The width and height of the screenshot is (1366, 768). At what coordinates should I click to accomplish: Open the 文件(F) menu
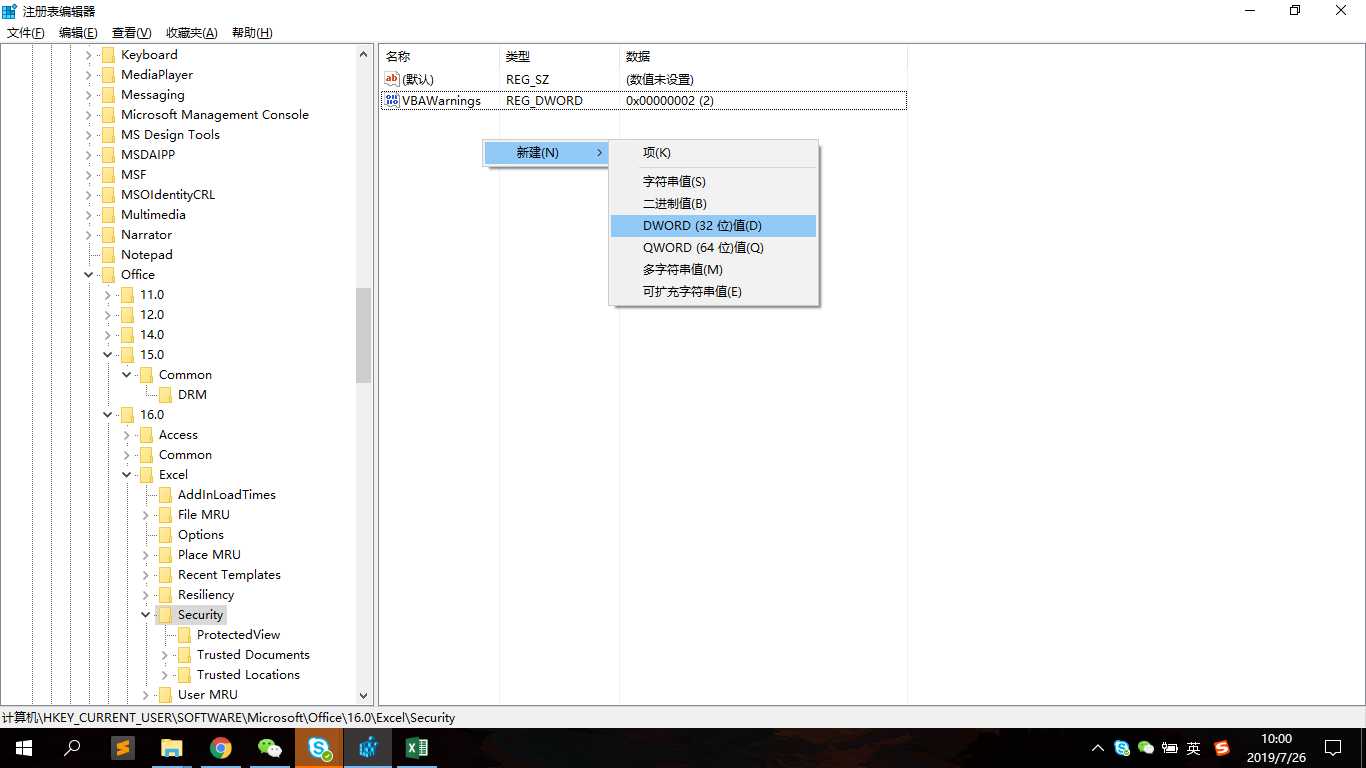pos(26,33)
